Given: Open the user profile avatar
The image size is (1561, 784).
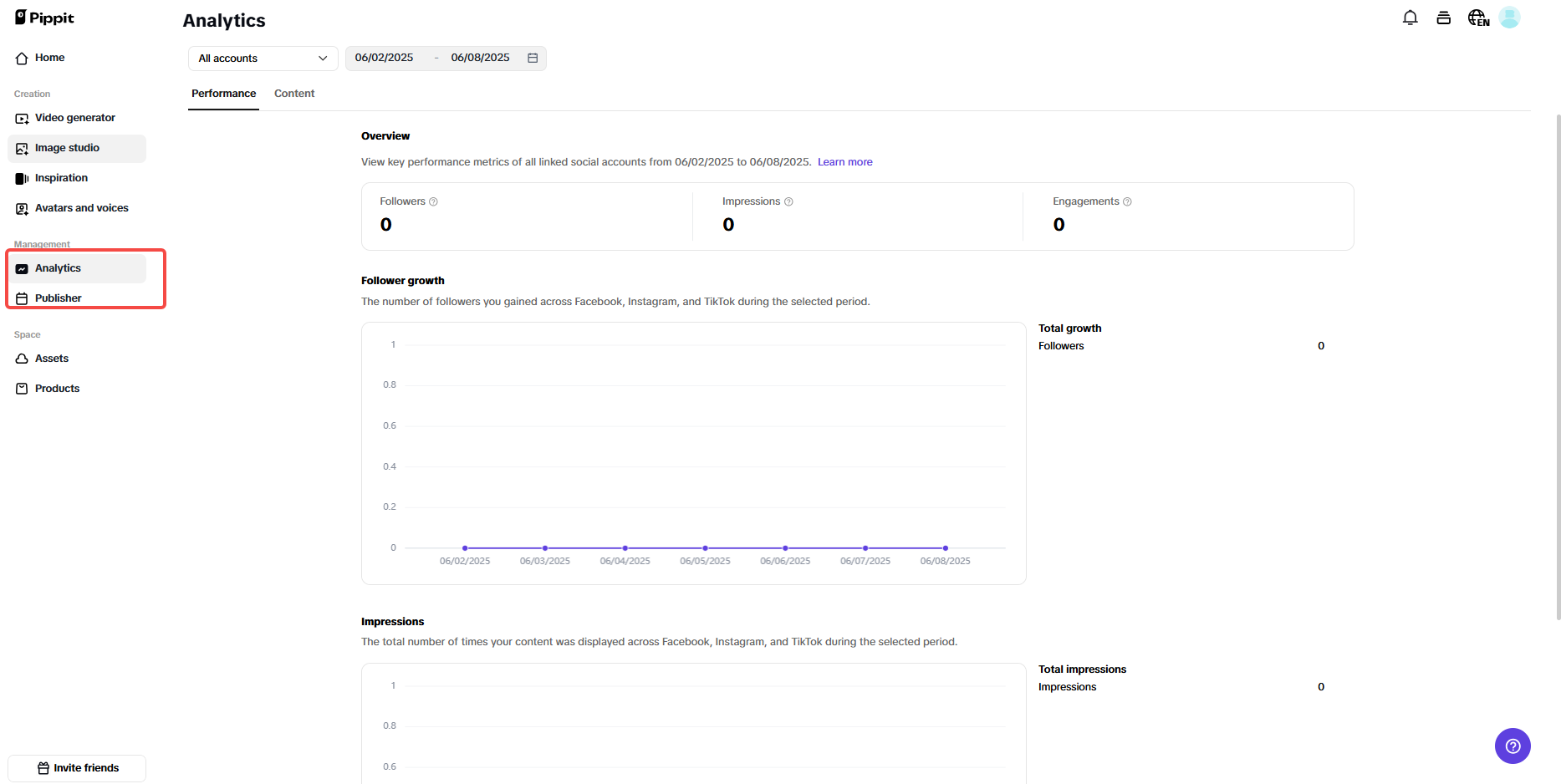Looking at the screenshot, I should coord(1509,18).
